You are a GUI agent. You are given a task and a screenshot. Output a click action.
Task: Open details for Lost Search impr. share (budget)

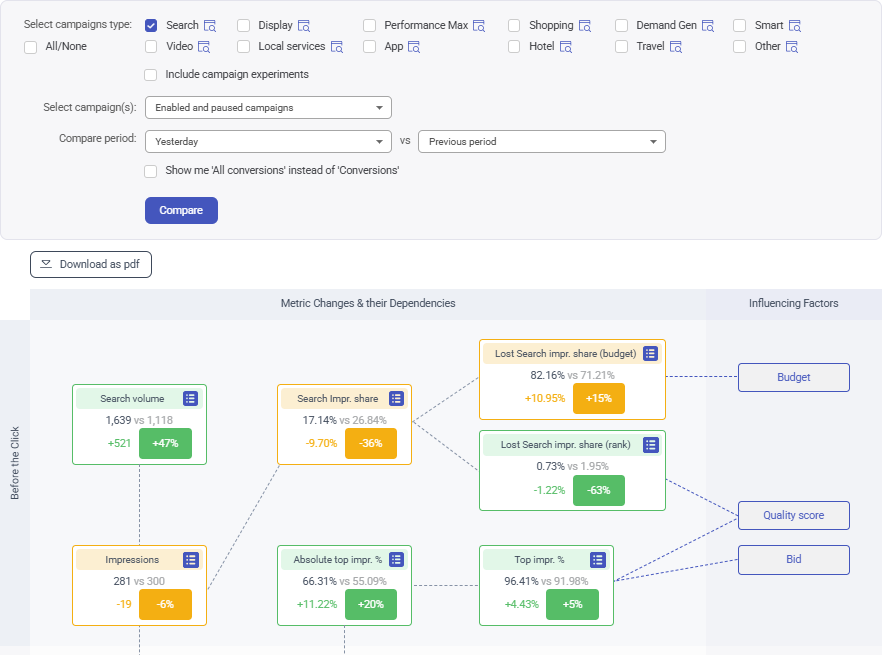651,353
